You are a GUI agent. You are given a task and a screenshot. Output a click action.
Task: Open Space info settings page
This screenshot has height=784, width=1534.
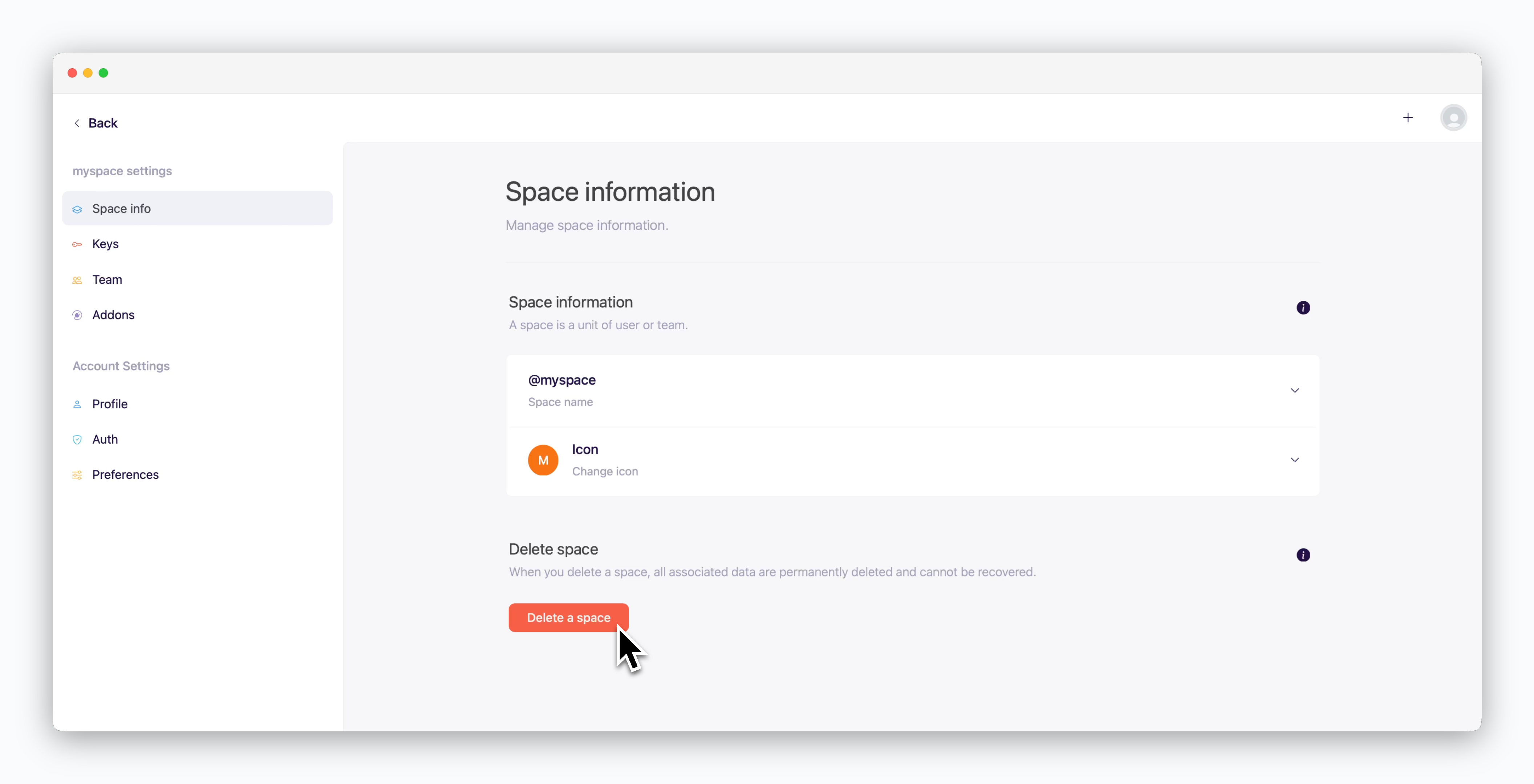[x=197, y=208]
